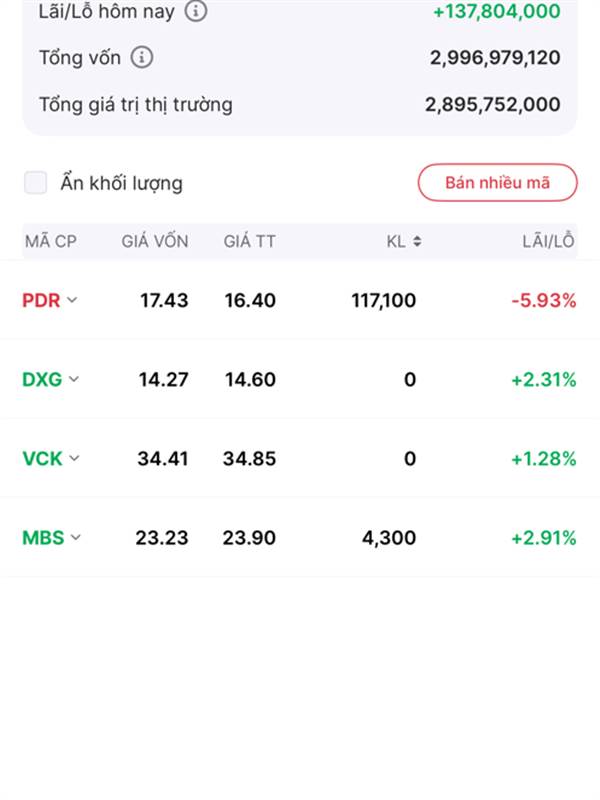This screenshot has height=800, width=600.
Task: Sort holdings by the KL sort arrows
Action: (x=416, y=241)
